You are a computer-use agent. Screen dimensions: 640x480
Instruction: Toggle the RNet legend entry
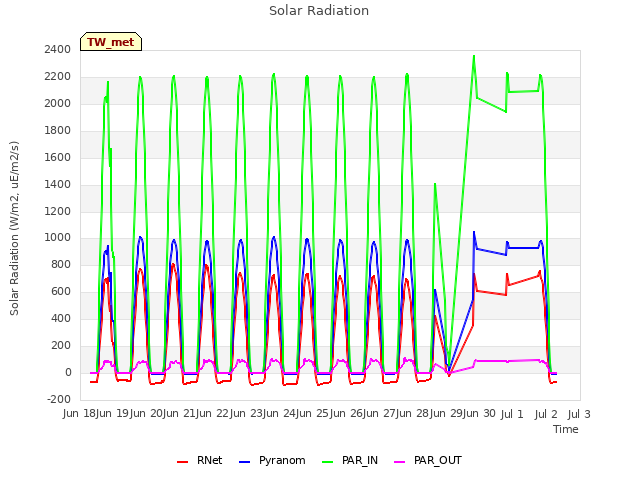tap(200, 460)
